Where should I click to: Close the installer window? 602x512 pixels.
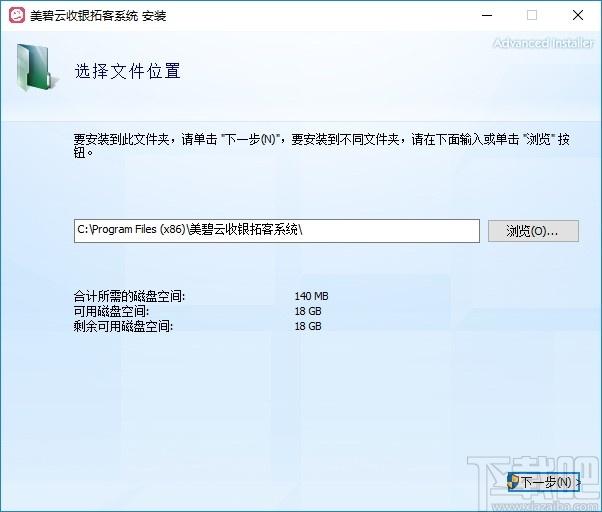tap(578, 15)
